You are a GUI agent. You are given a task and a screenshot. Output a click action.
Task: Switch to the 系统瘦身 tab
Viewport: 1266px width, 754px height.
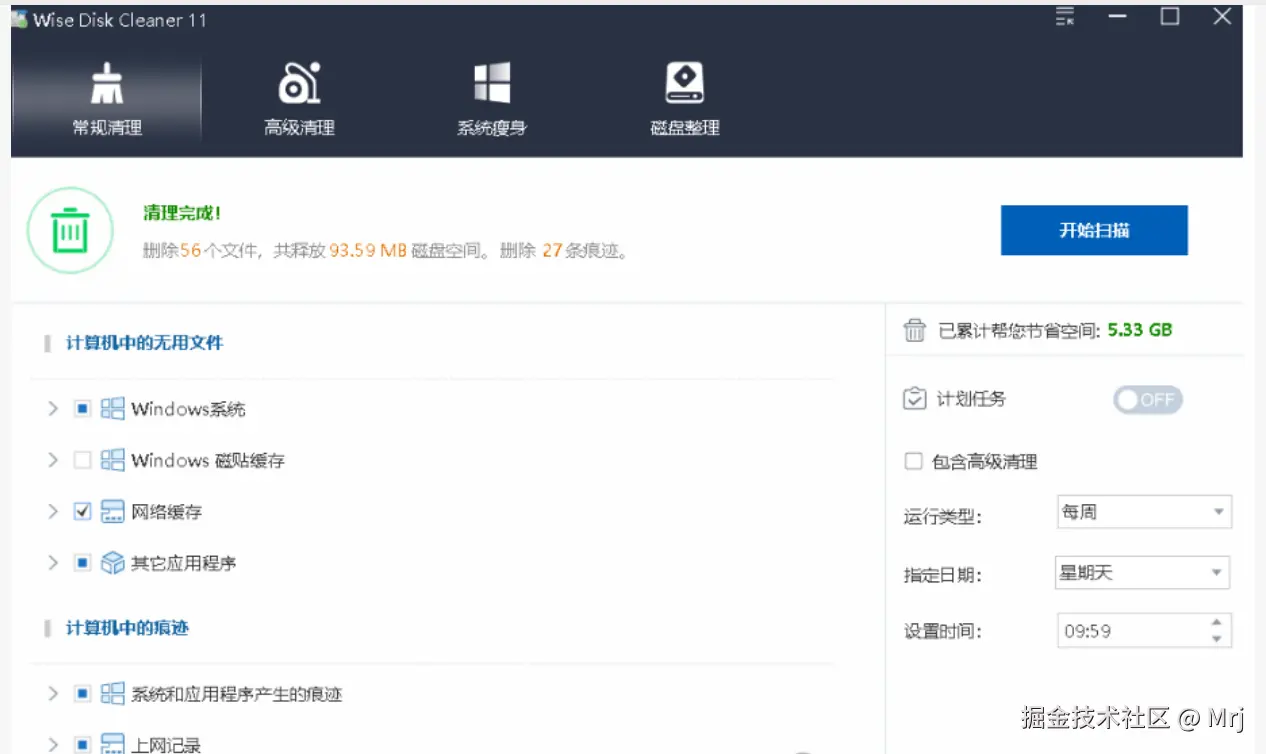(x=492, y=99)
